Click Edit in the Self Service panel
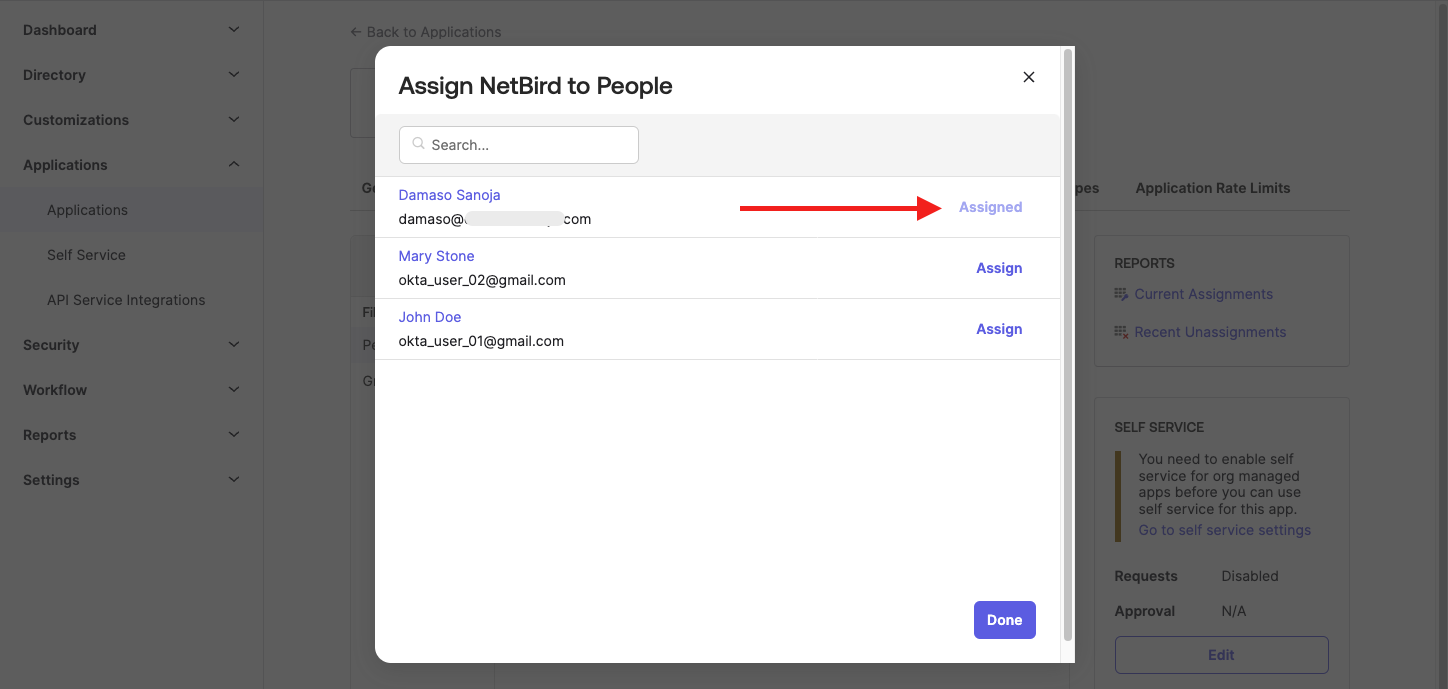1448x689 pixels. [1221, 654]
